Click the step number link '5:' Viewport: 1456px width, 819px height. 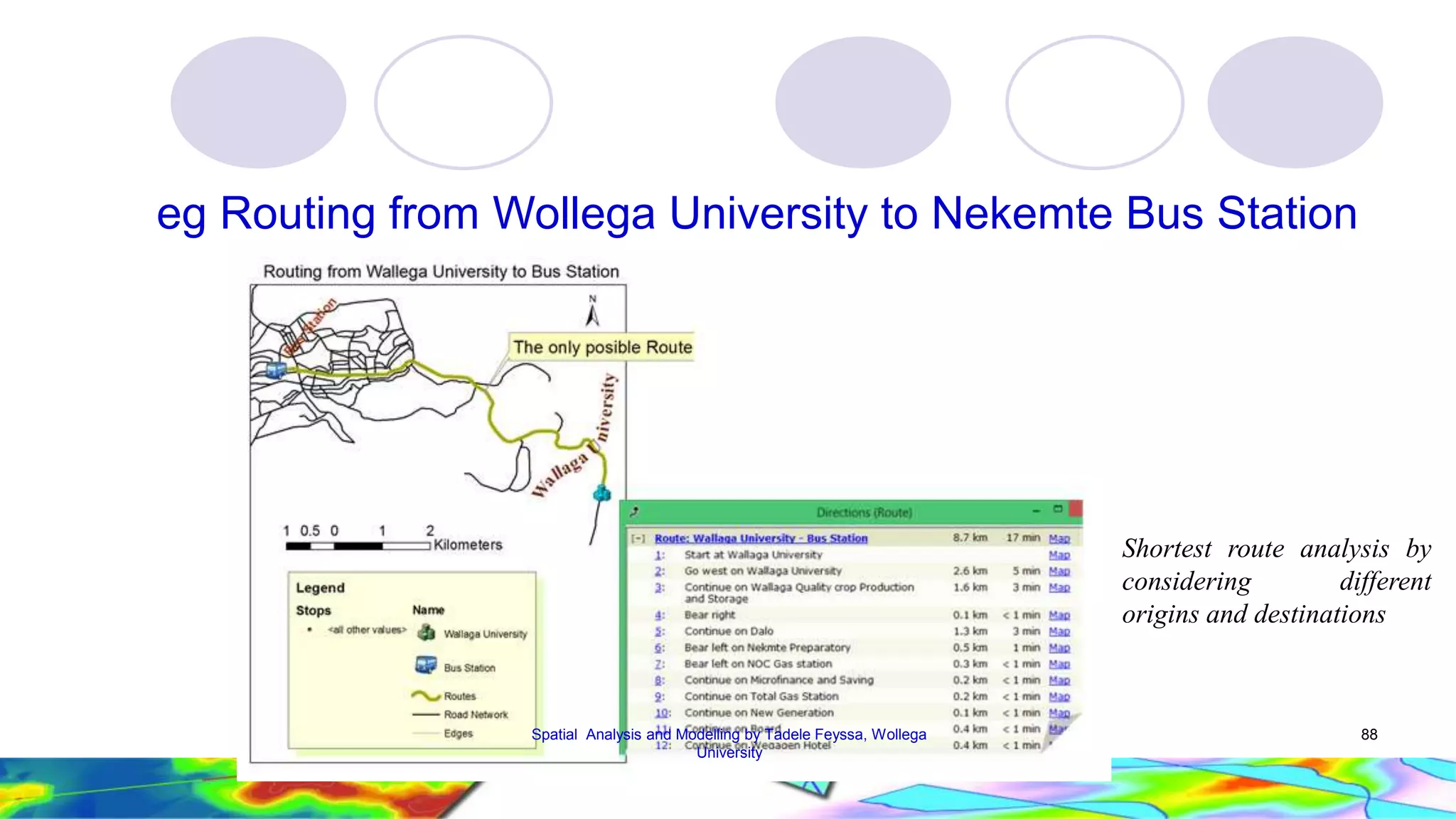point(660,632)
